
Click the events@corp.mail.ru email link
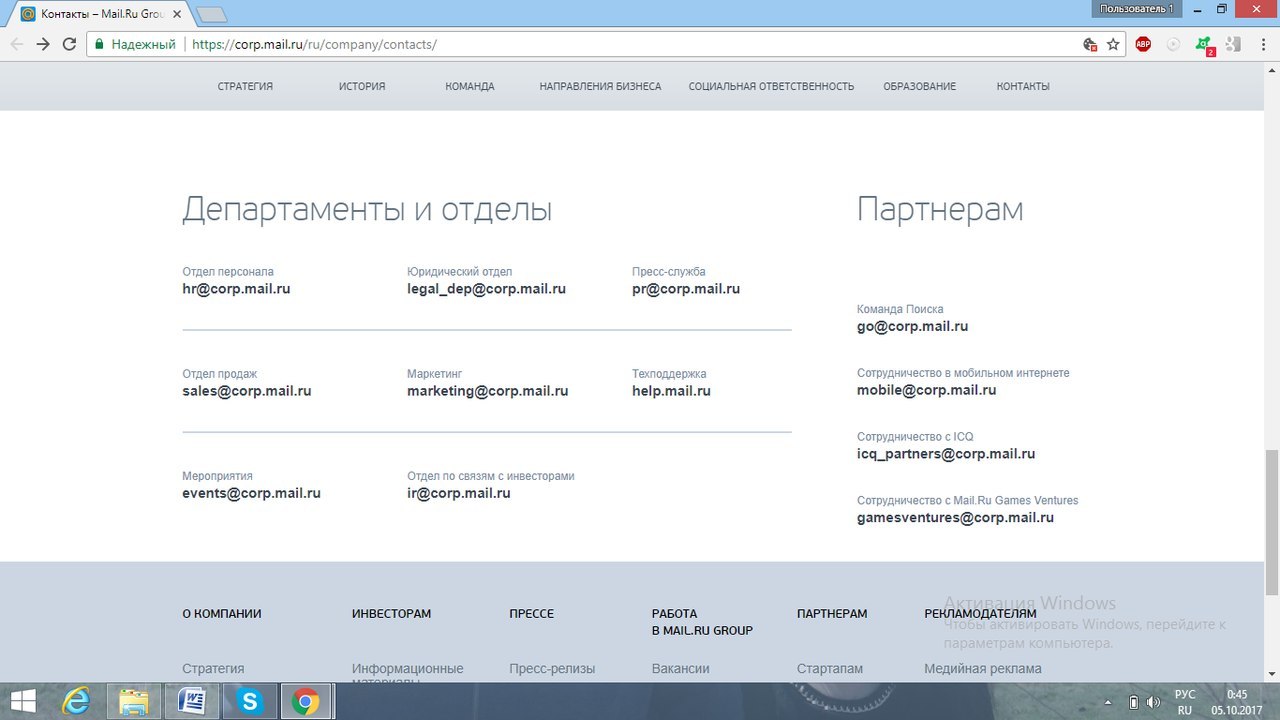click(x=251, y=493)
